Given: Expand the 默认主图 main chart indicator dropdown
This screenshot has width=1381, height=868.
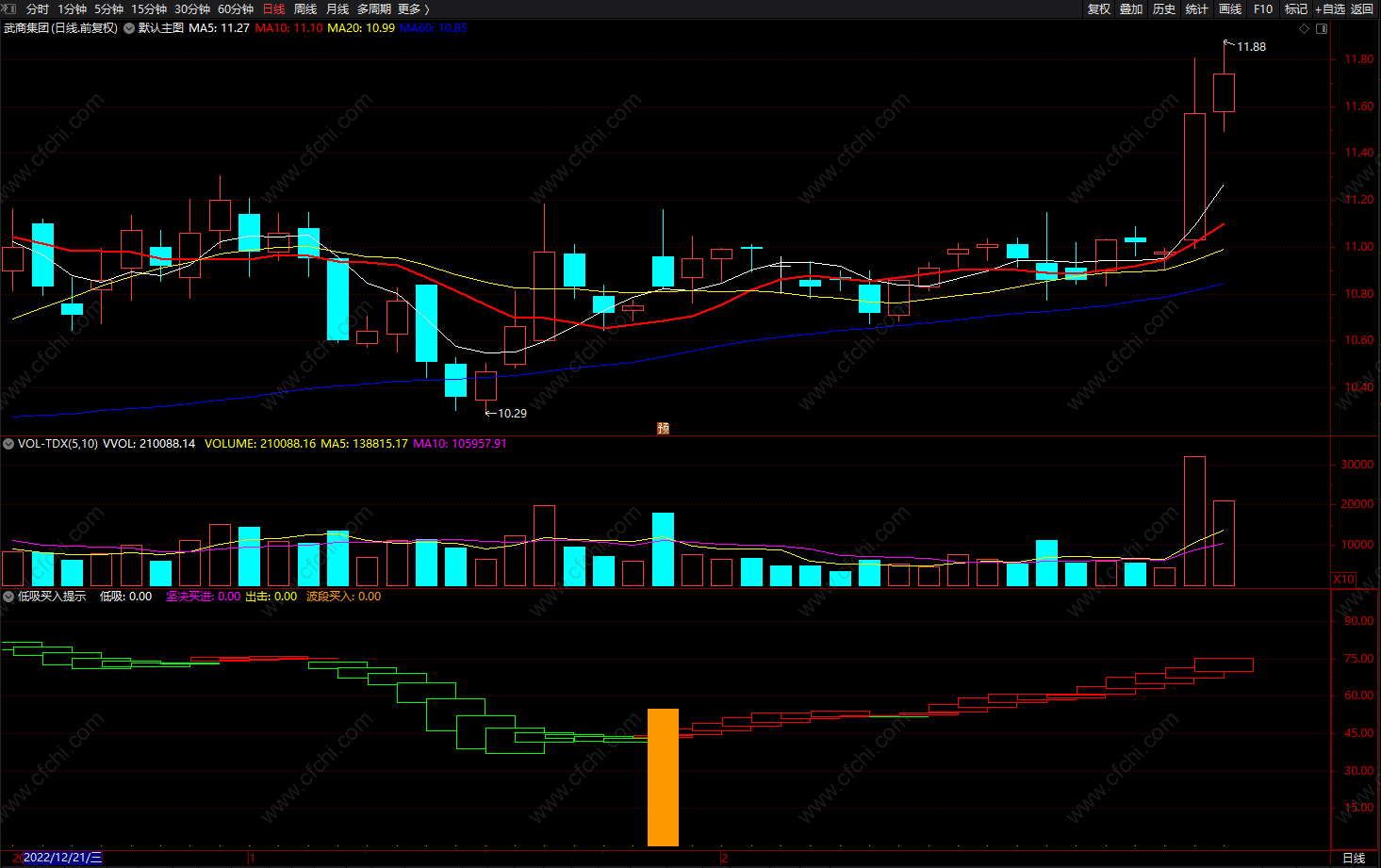Looking at the screenshot, I should (x=129, y=28).
